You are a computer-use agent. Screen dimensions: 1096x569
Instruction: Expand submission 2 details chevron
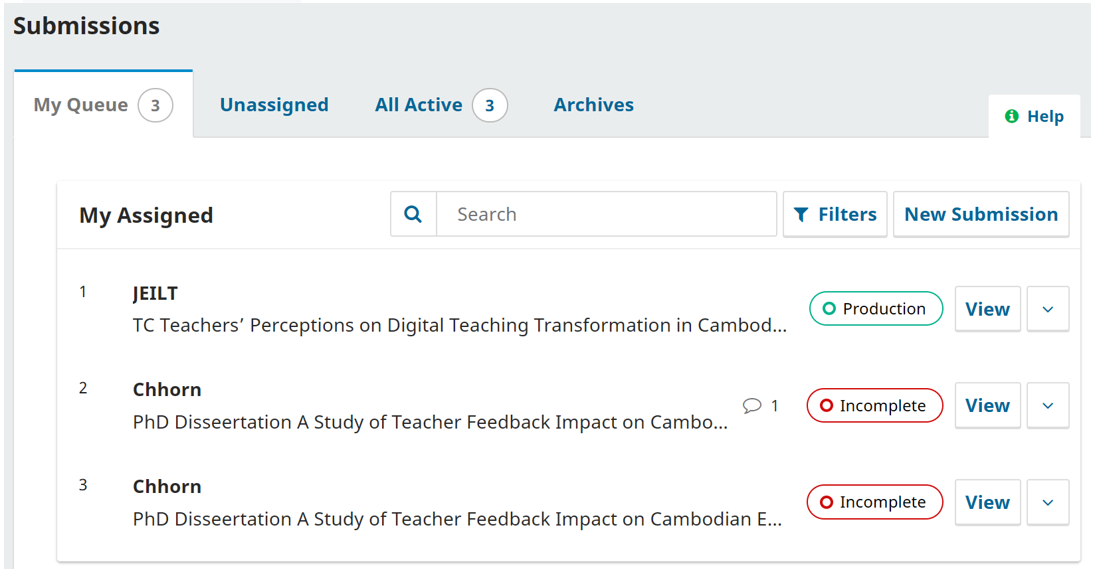[1048, 406]
